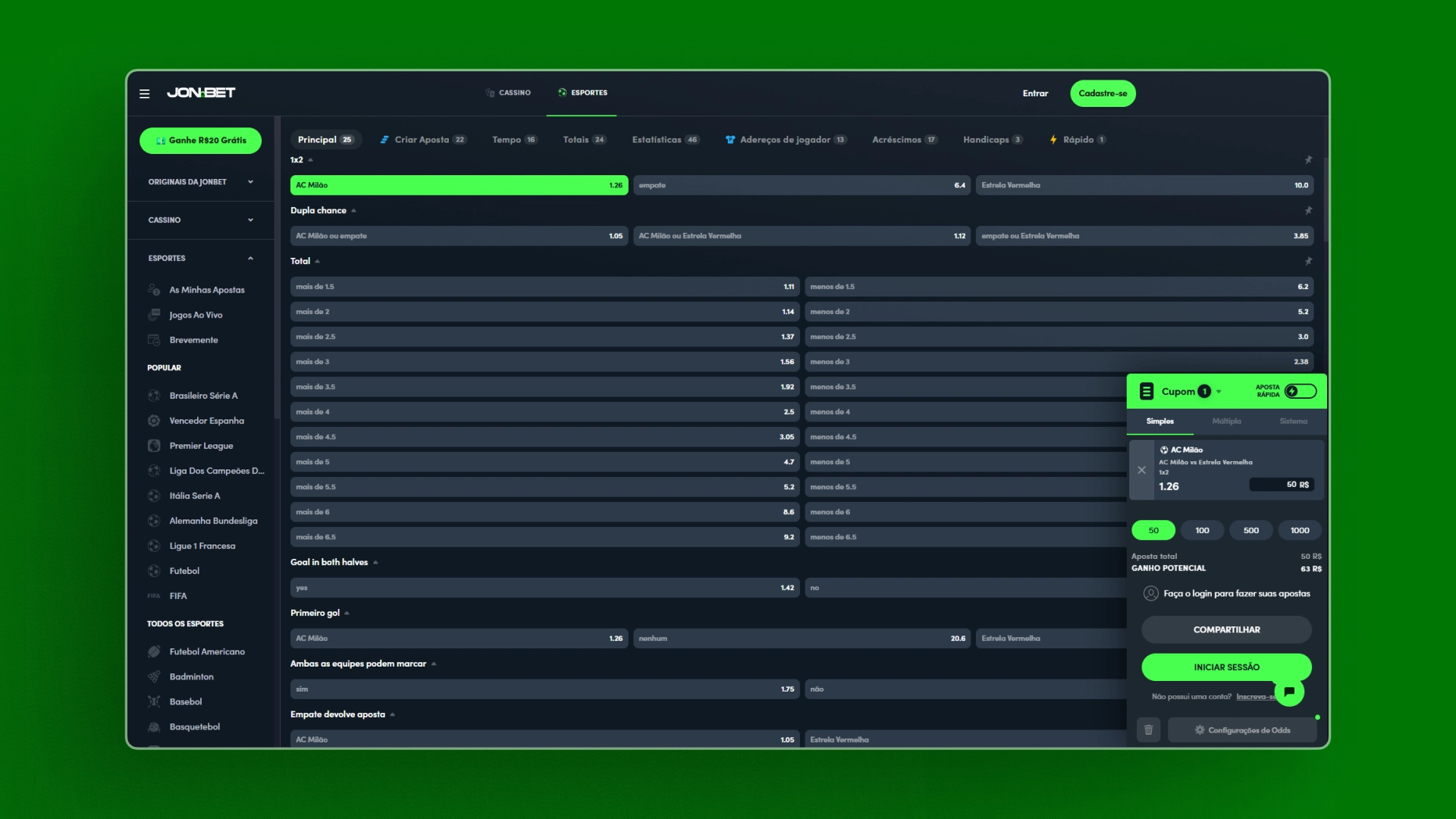This screenshot has height=819, width=1456.
Task: Toggle the Aposta Rápida switch
Action: (x=1300, y=391)
